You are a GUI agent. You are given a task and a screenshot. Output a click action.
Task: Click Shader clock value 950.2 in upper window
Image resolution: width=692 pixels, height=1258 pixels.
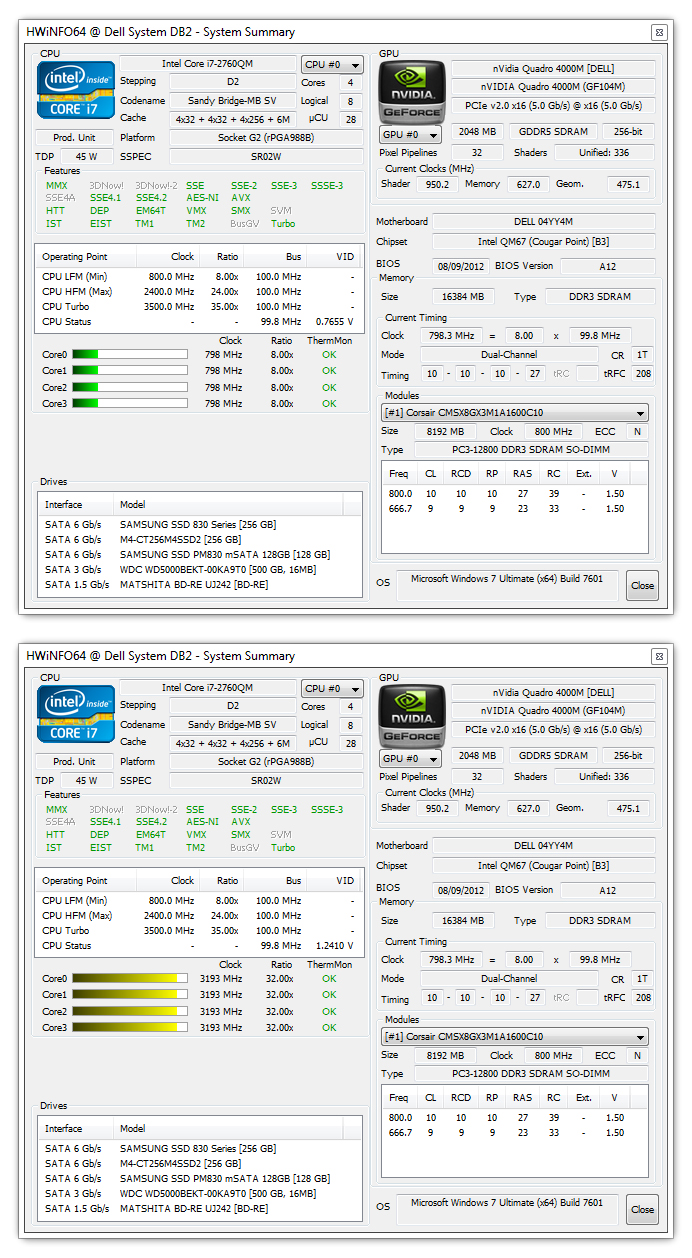(436, 184)
